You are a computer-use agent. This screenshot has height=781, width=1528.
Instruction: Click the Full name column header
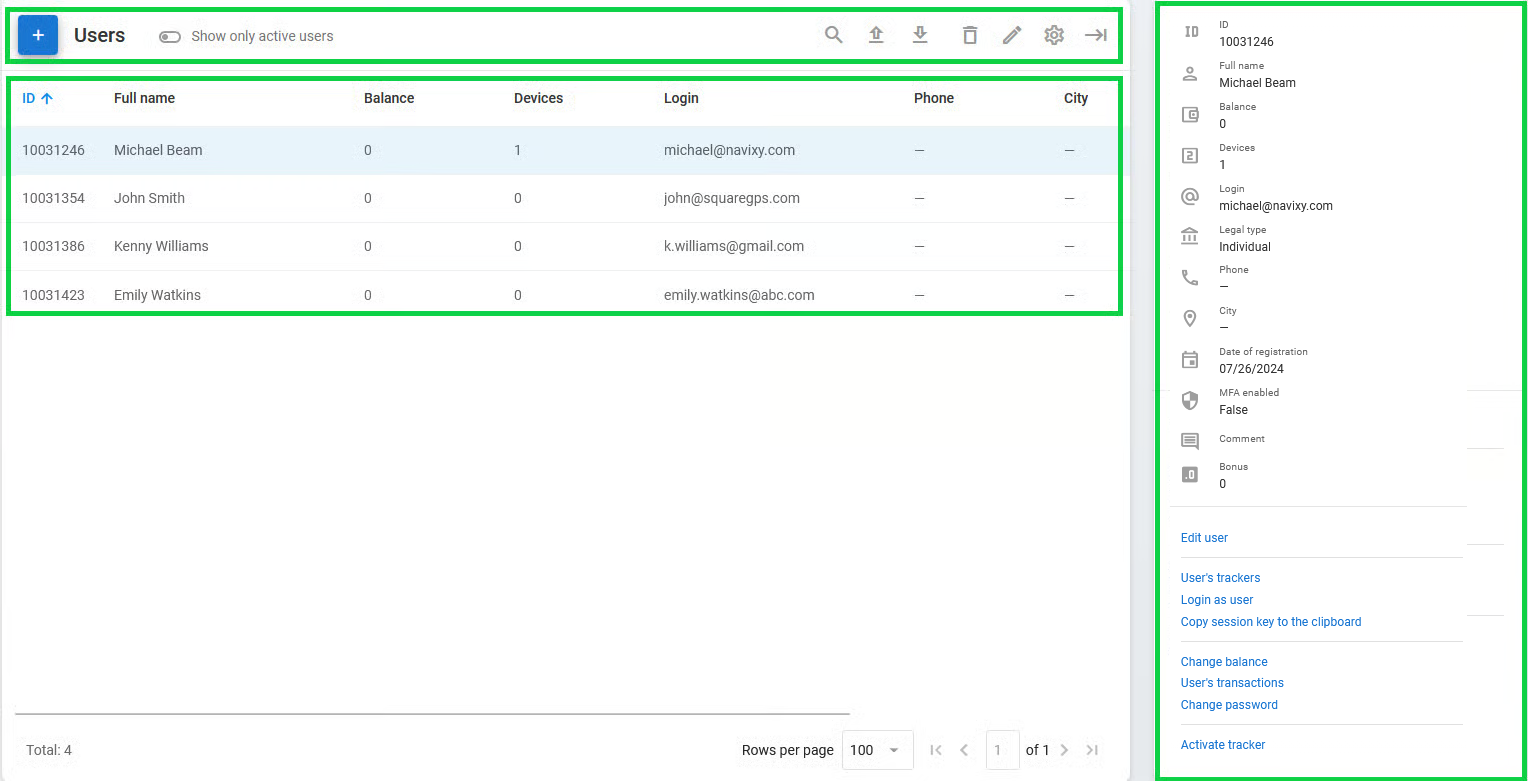144,98
